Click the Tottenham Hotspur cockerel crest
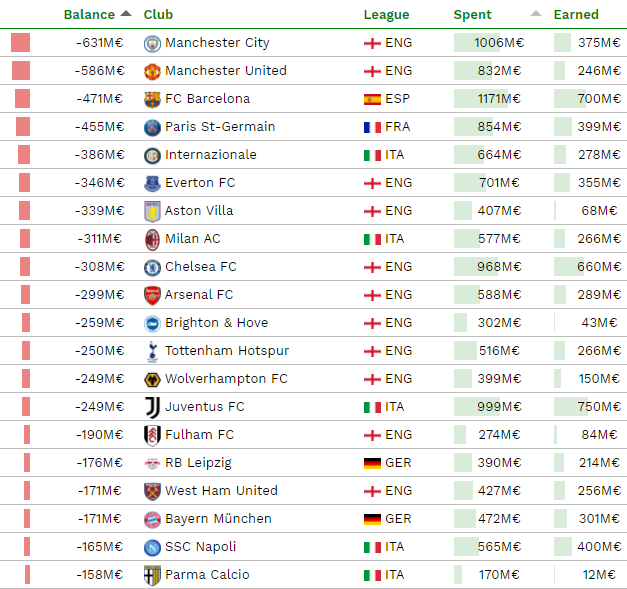 (x=152, y=351)
